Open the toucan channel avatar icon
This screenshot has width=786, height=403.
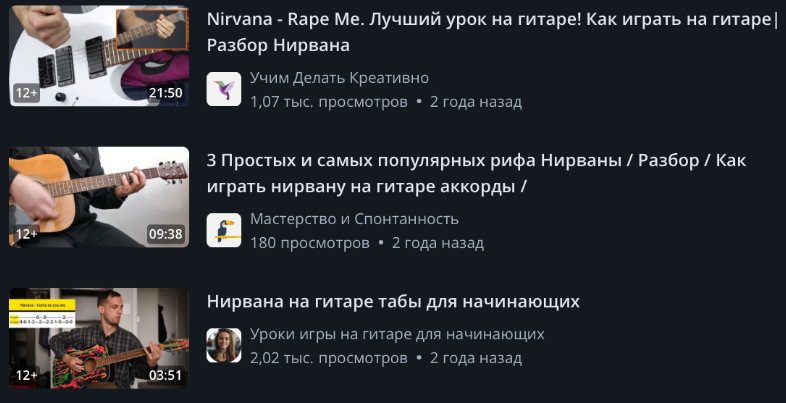224,230
